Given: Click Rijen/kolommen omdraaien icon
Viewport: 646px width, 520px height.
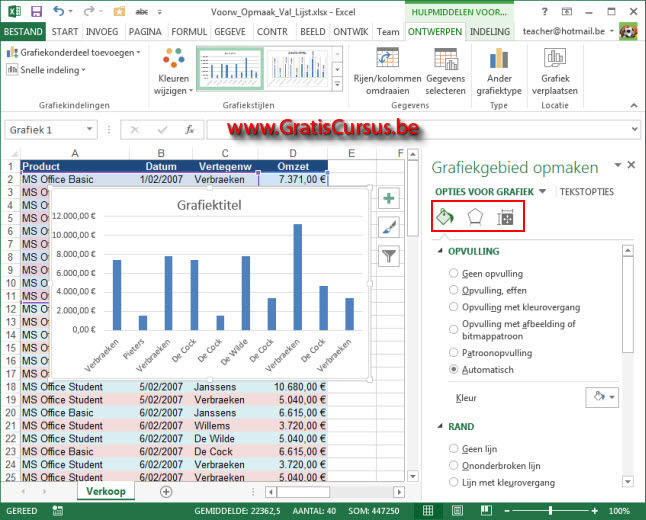Looking at the screenshot, I should click(387, 58).
